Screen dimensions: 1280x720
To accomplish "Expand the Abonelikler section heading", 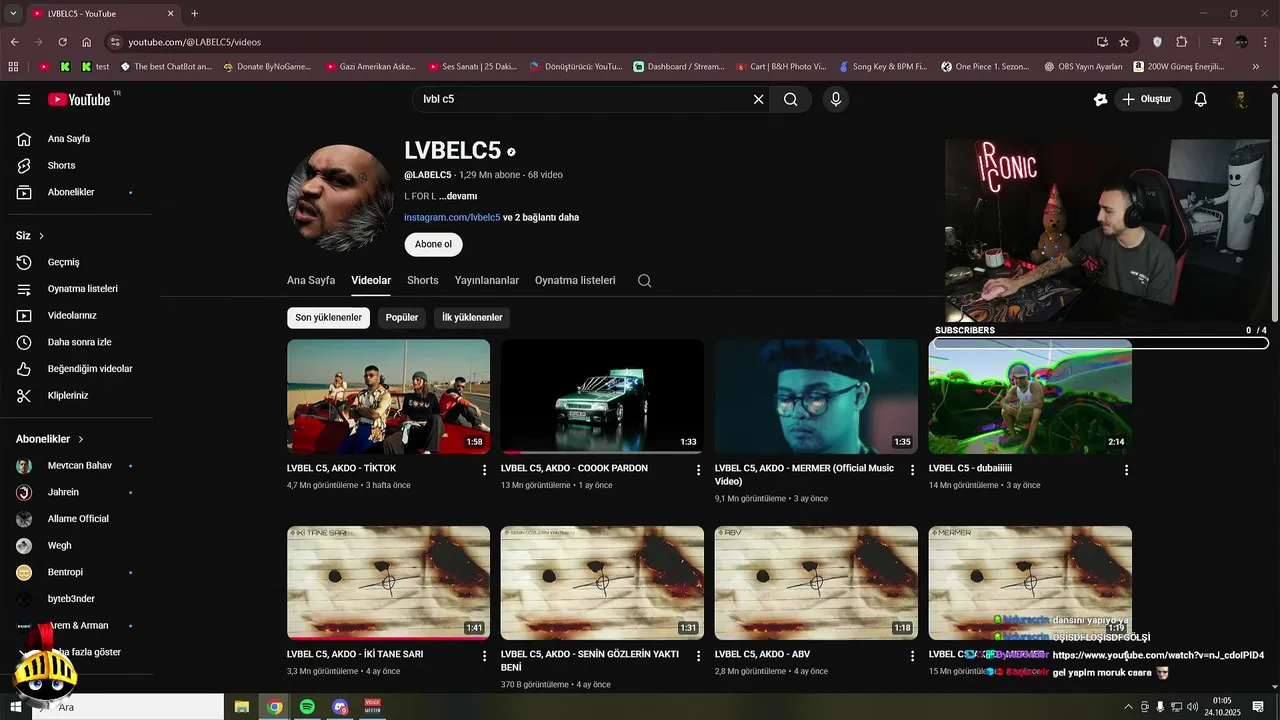I will 50,439.
